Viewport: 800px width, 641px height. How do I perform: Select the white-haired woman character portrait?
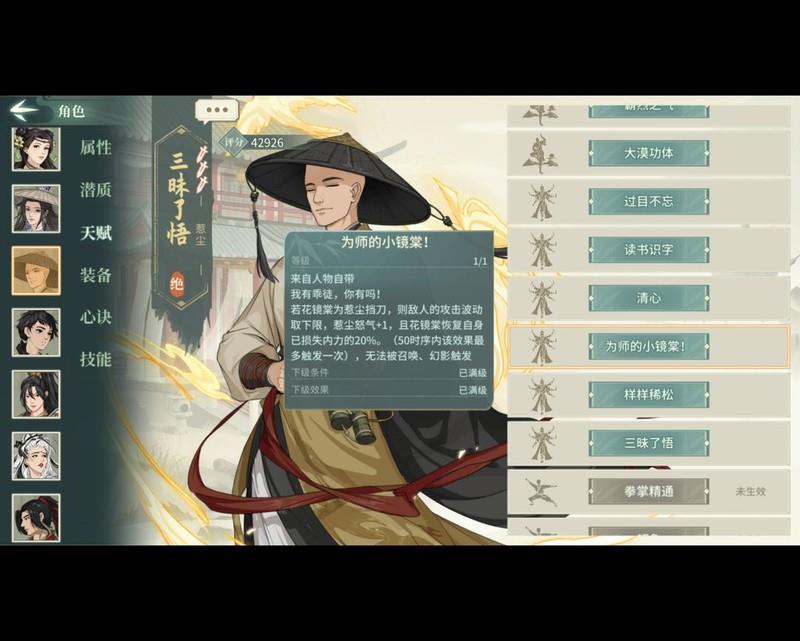36,456
